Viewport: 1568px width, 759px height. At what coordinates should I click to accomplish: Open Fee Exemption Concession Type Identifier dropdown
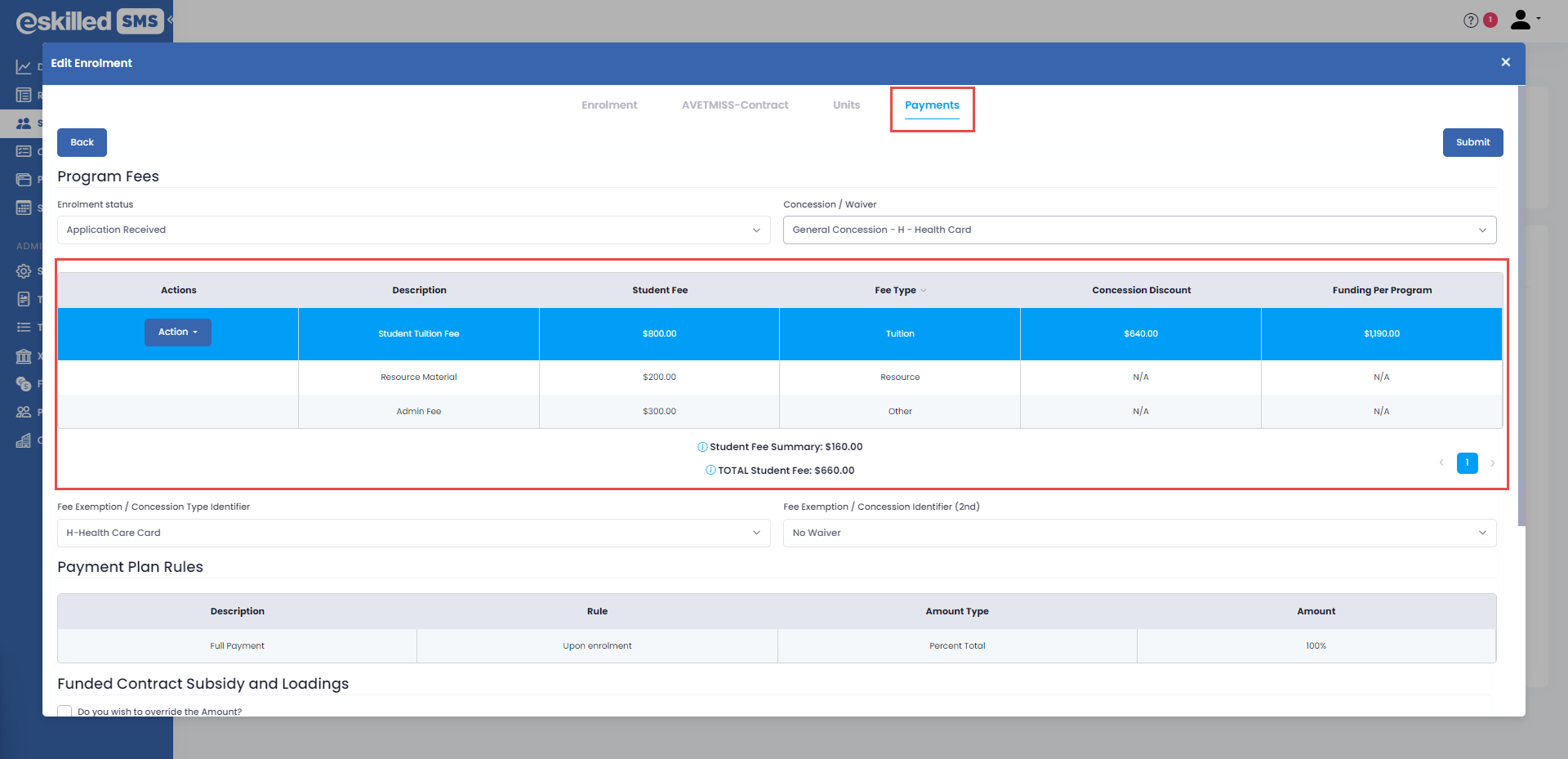coord(413,533)
